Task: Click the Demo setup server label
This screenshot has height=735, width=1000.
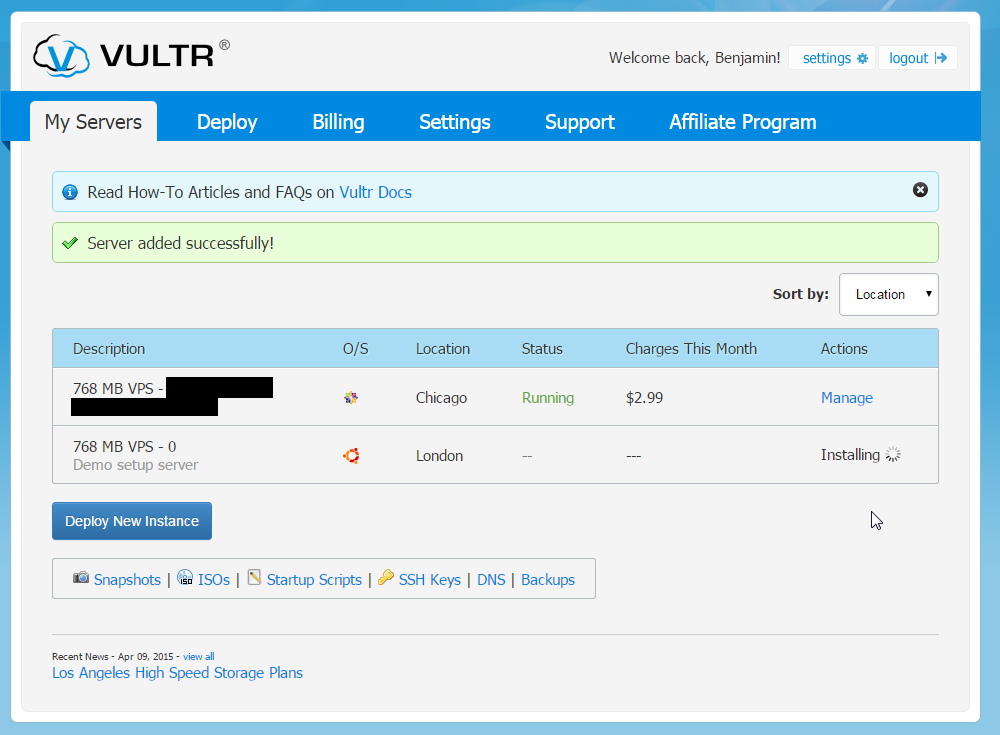Action: [x=135, y=465]
